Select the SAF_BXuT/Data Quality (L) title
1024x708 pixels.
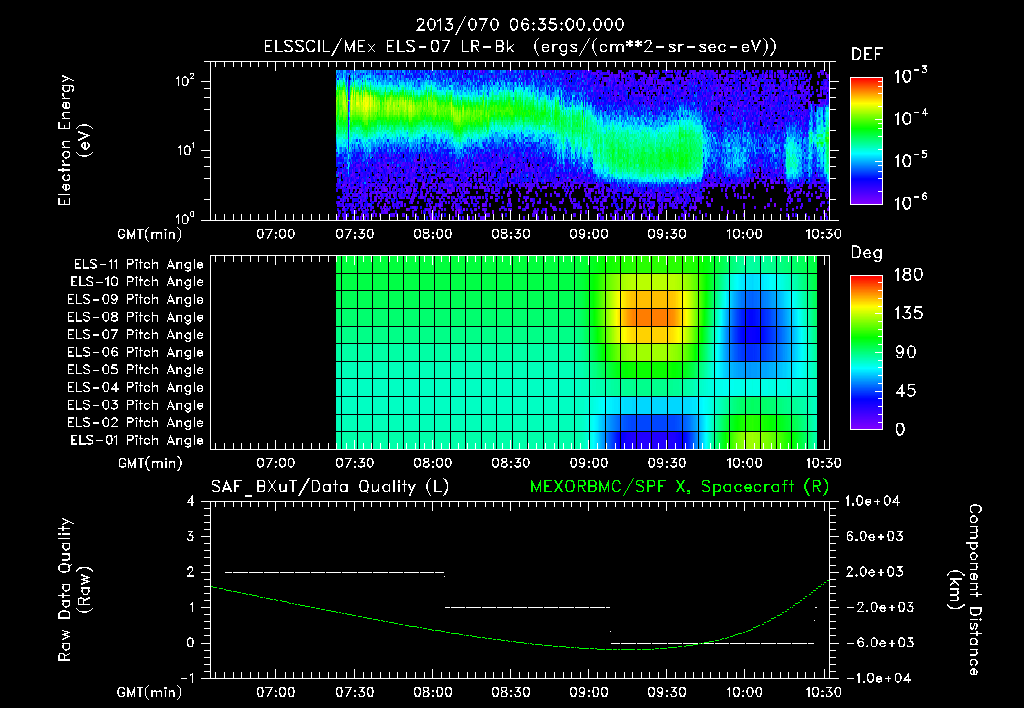tap(330, 487)
